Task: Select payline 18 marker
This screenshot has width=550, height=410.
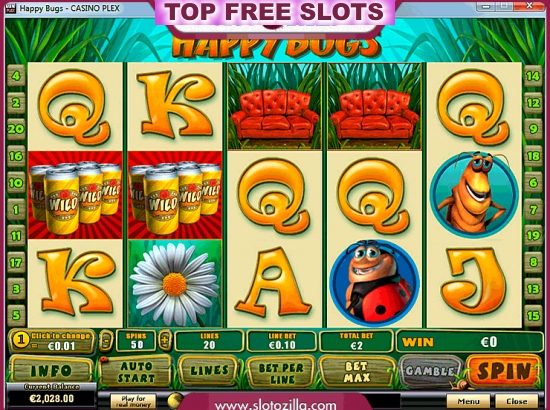Action: [533, 156]
